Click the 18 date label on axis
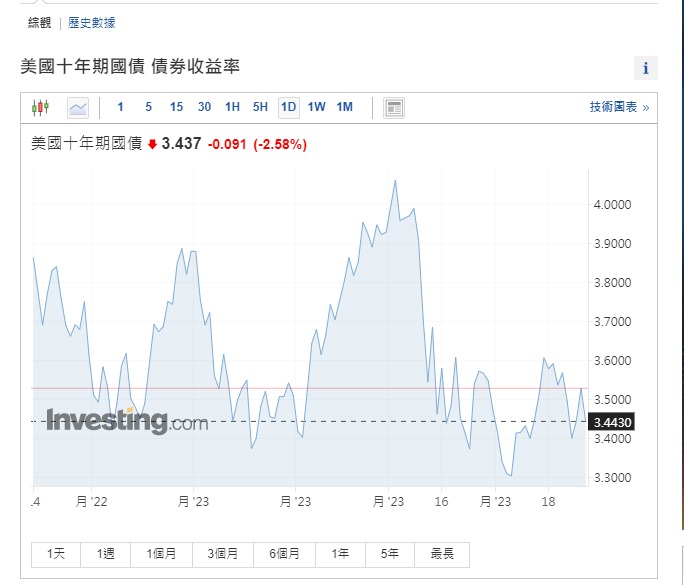The image size is (684, 585). click(548, 502)
